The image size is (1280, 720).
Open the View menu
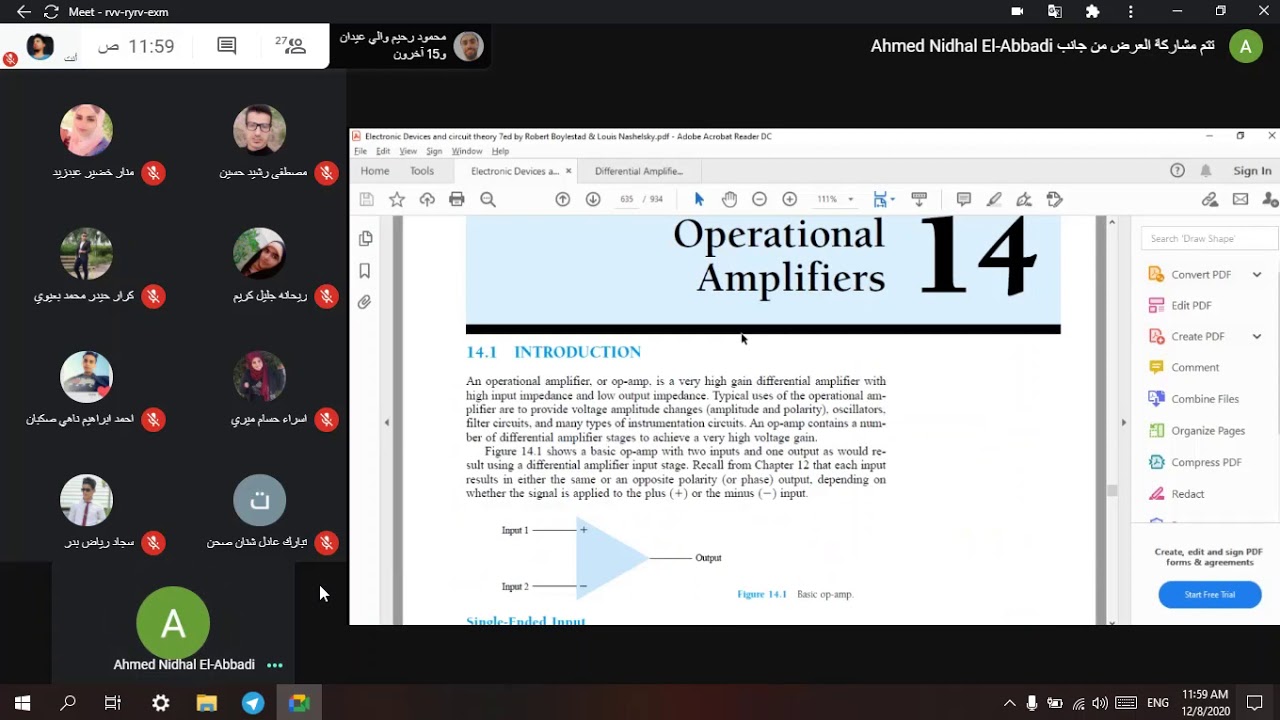coord(408,151)
